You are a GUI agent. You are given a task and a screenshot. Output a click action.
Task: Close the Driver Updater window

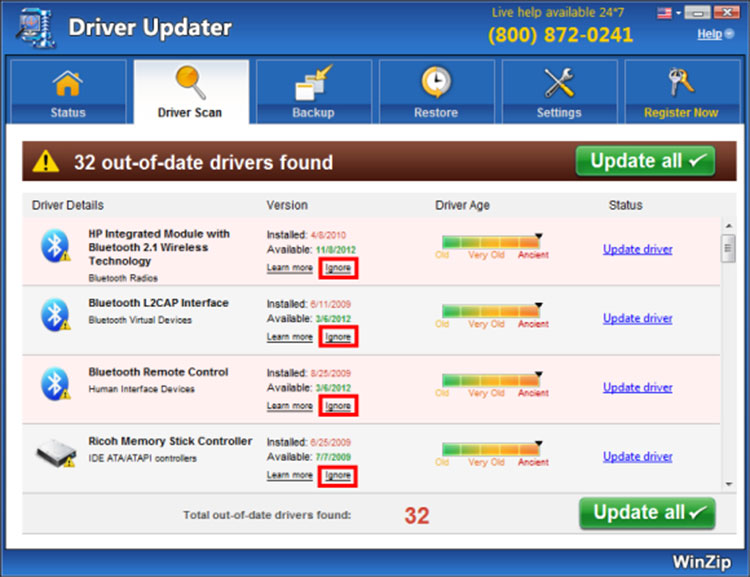coord(727,13)
